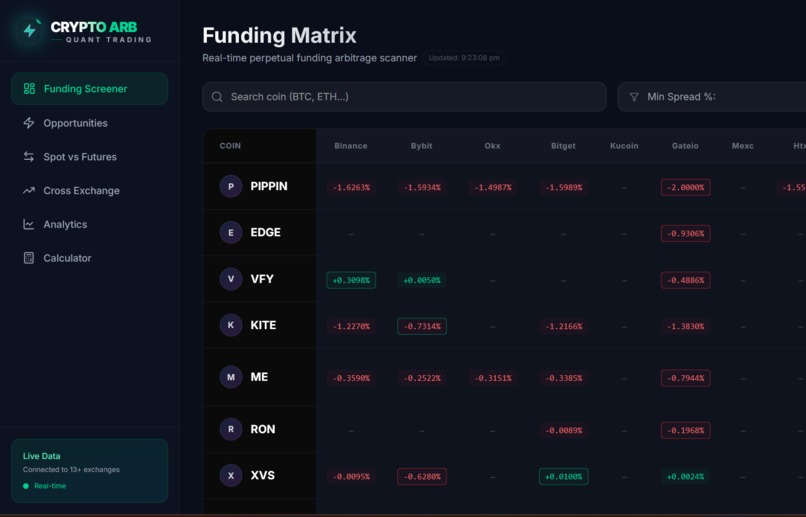Screen dimensions: 806x517
Task: Open the Calculator page
Action: click(x=89, y=258)
